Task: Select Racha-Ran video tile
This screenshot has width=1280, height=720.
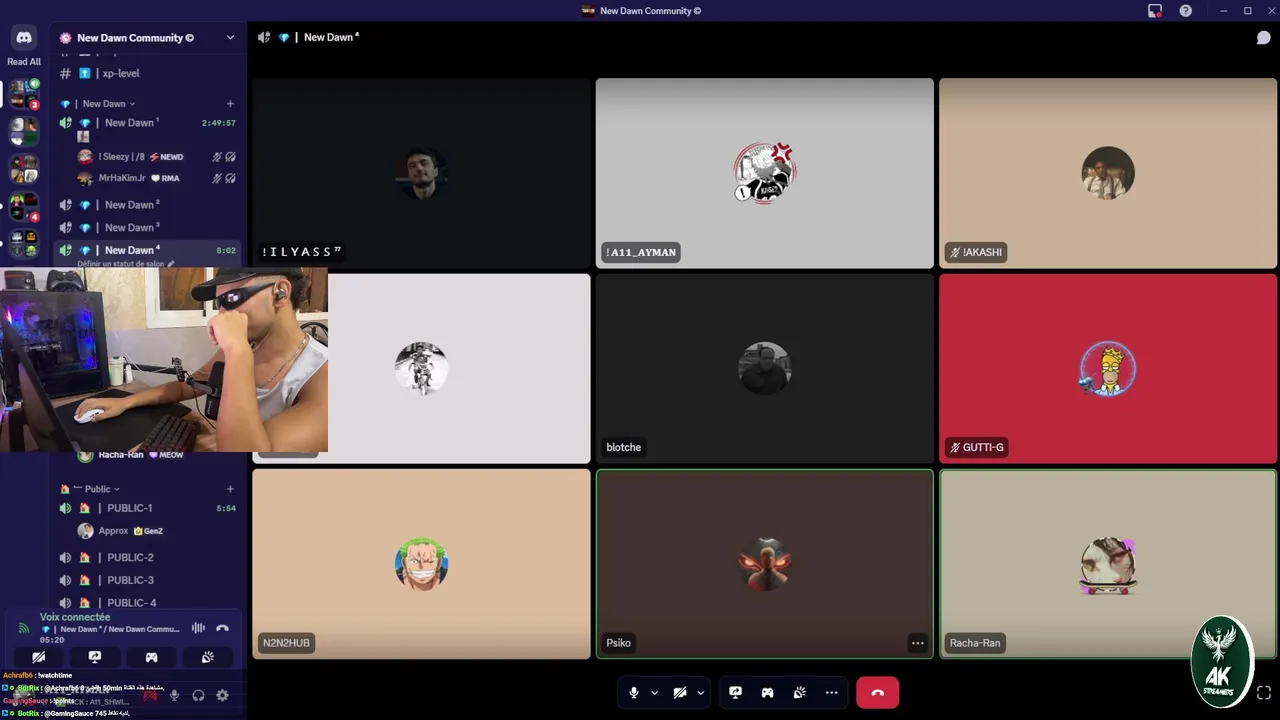Action: click(x=1108, y=564)
